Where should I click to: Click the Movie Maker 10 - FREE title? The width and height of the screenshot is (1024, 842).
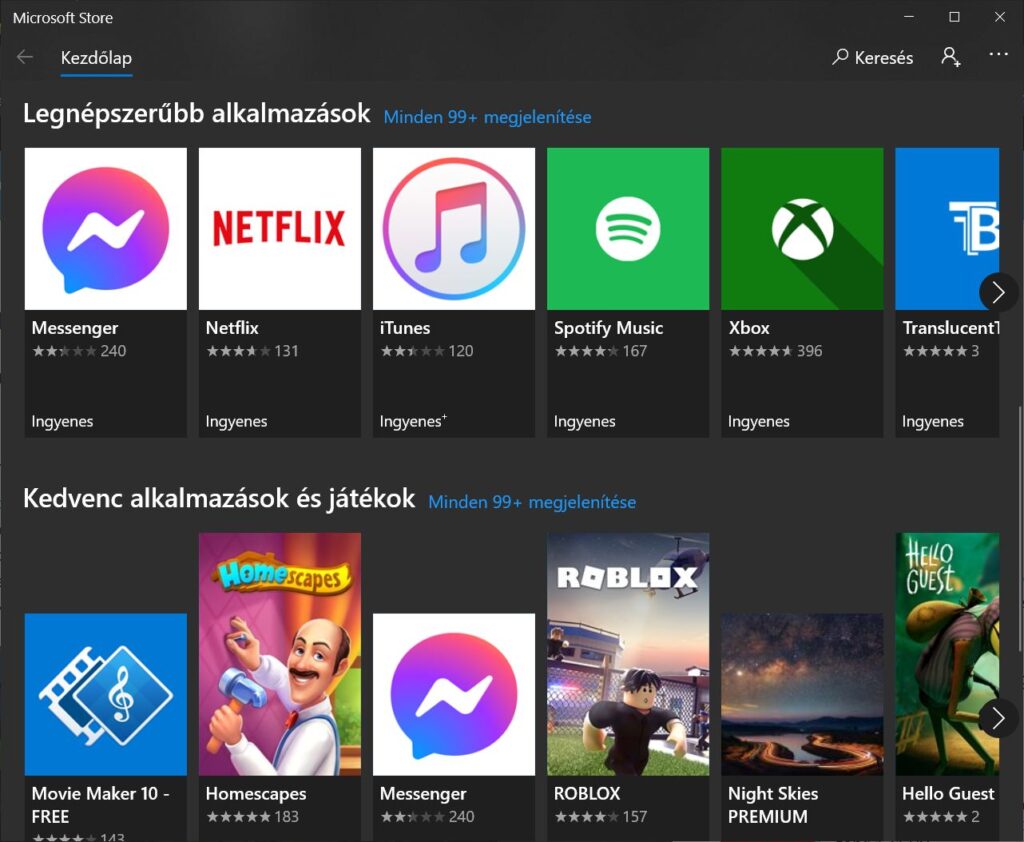click(x=101, y=805)
